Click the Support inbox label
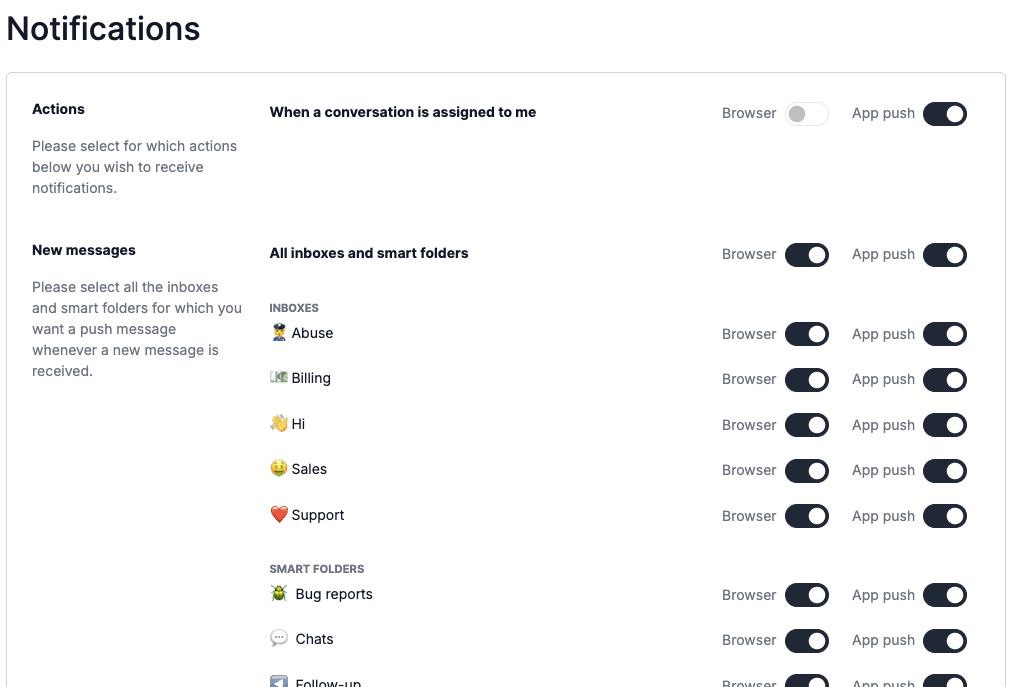The width and height of the screenshot is (1012, 687). 318,515
